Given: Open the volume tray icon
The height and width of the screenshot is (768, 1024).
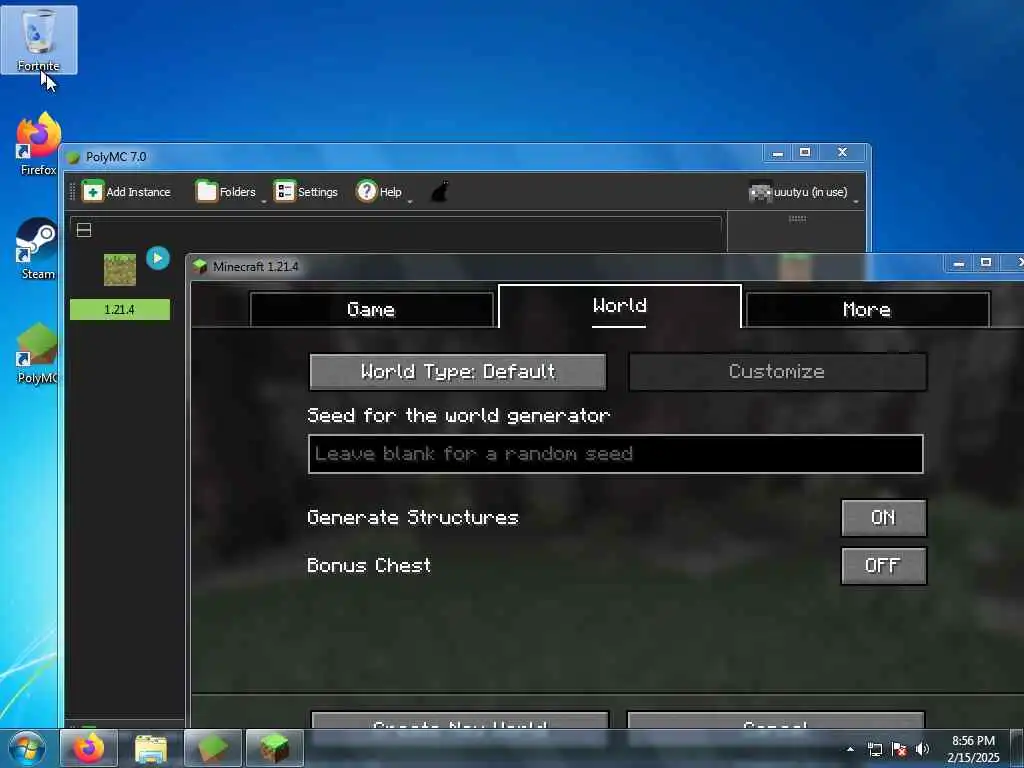Looking at the screenshot, I should click(x=923, y=749).
